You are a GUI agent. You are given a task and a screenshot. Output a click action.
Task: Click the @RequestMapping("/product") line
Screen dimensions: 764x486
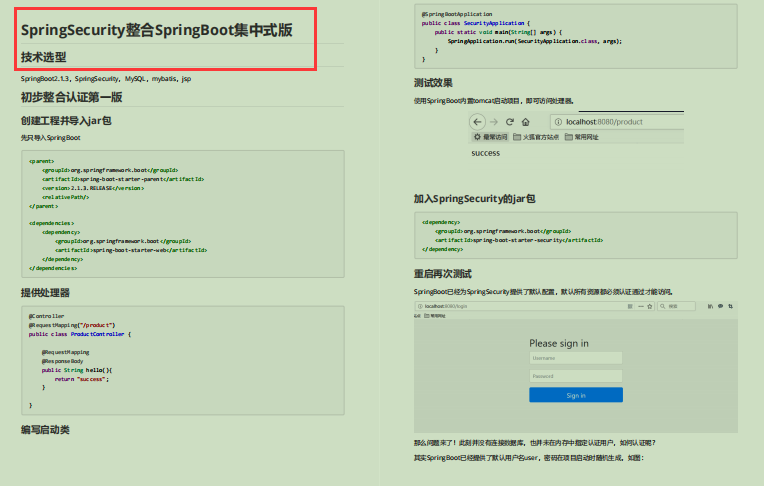tap(72, 325)
